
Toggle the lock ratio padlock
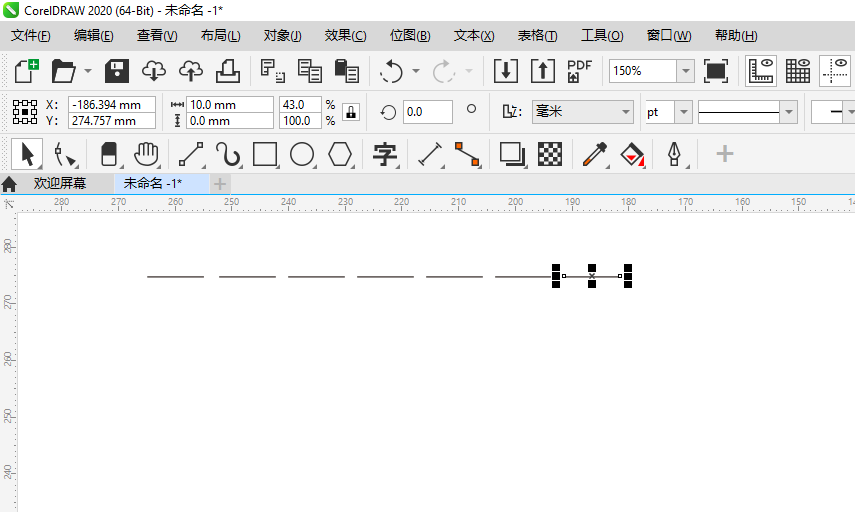pos(351,112)
